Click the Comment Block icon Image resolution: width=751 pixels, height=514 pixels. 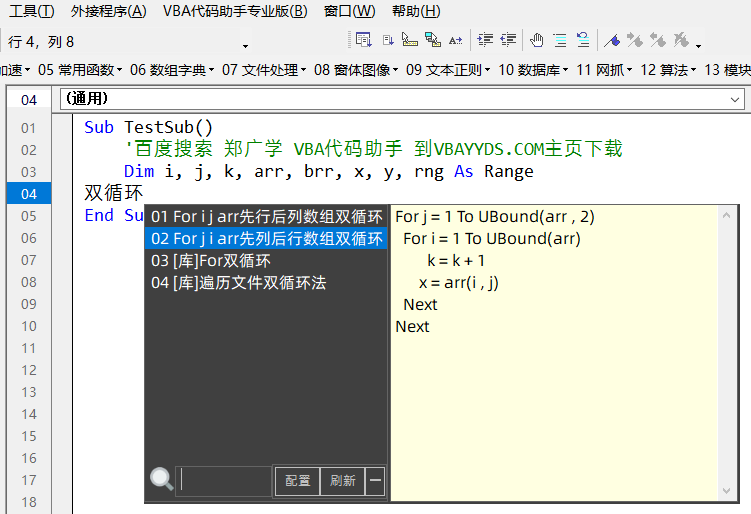559,40
